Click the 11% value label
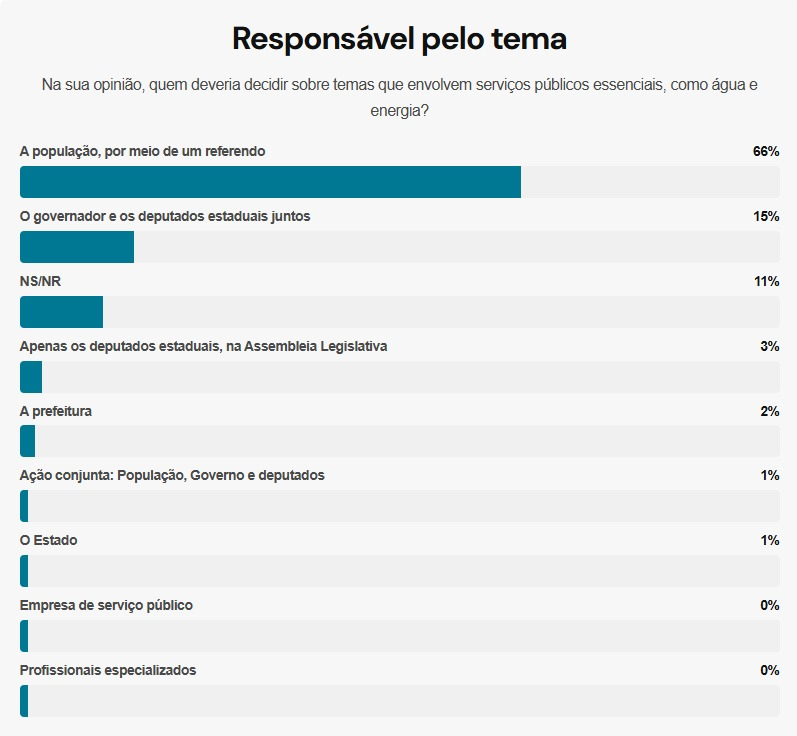The width and height of the screenshot is (797, 736). click(766, 281)
